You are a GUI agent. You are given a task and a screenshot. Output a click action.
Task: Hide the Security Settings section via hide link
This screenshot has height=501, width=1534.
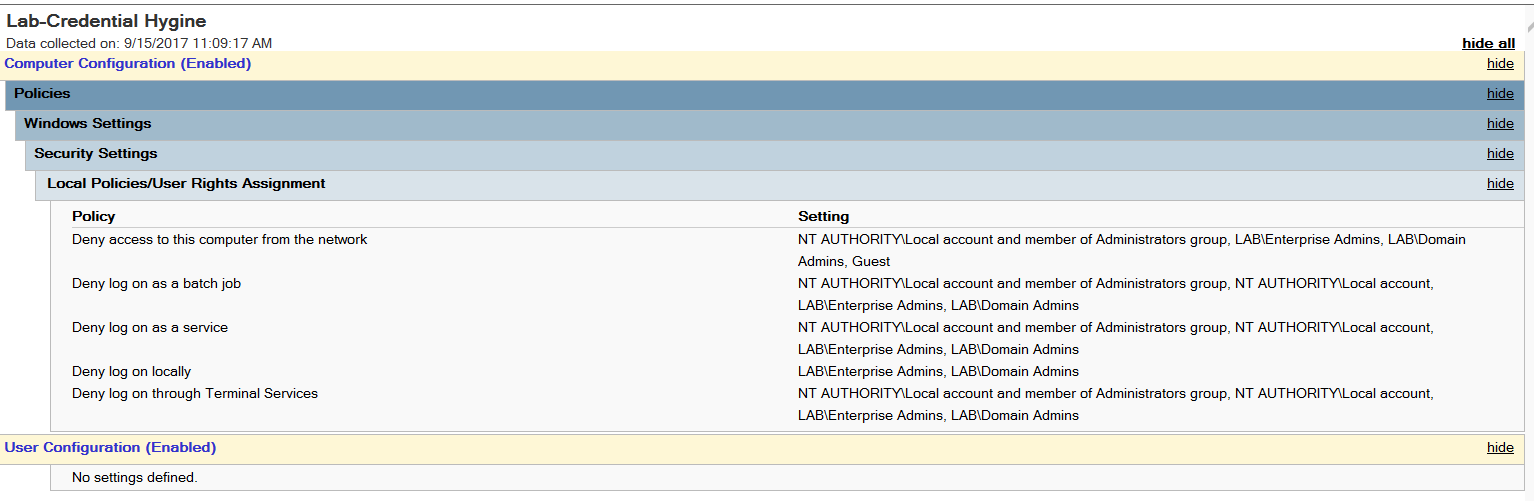[x=1500, y=153]
